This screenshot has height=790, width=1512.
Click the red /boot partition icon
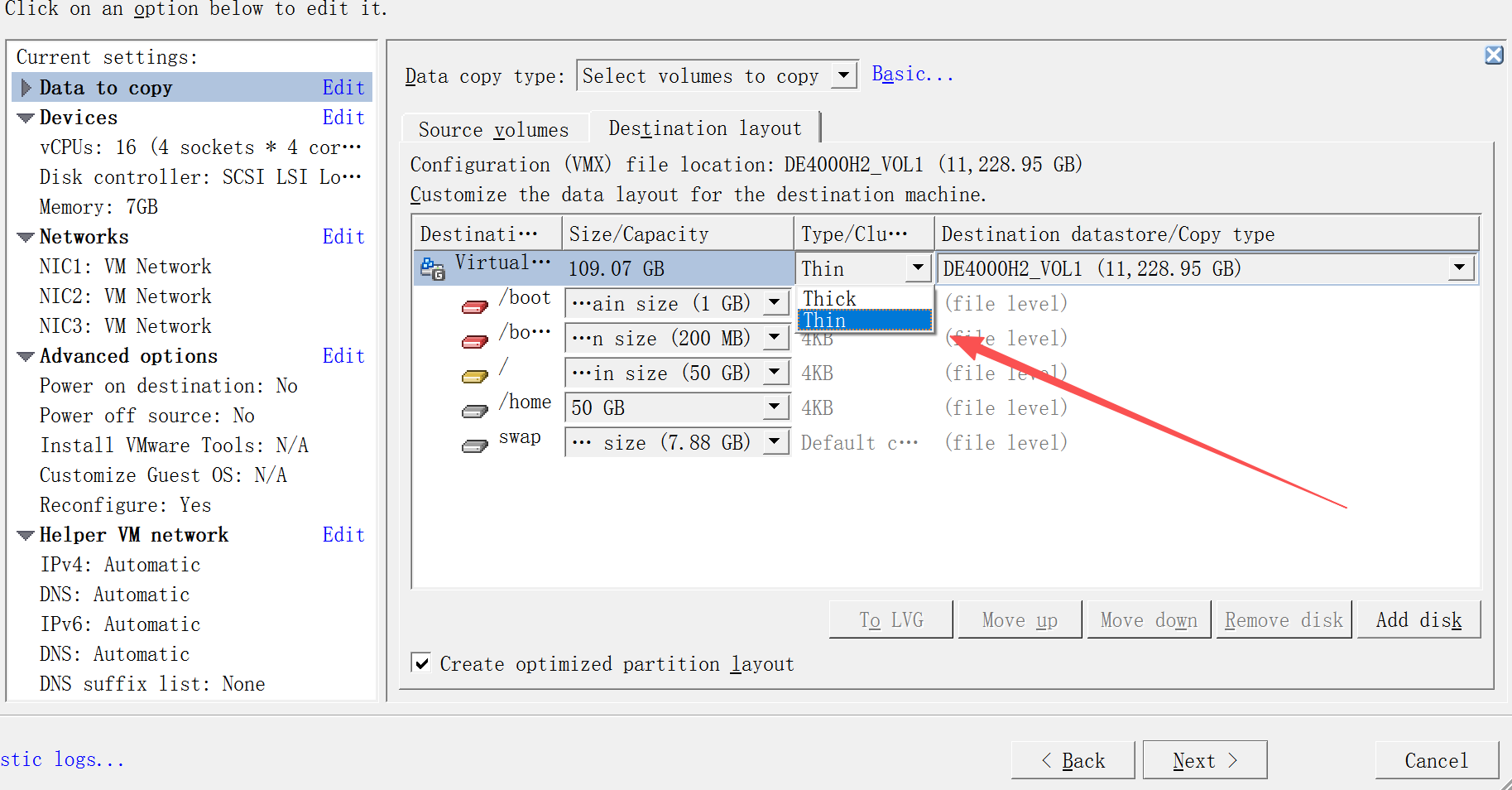coord(474,307)
